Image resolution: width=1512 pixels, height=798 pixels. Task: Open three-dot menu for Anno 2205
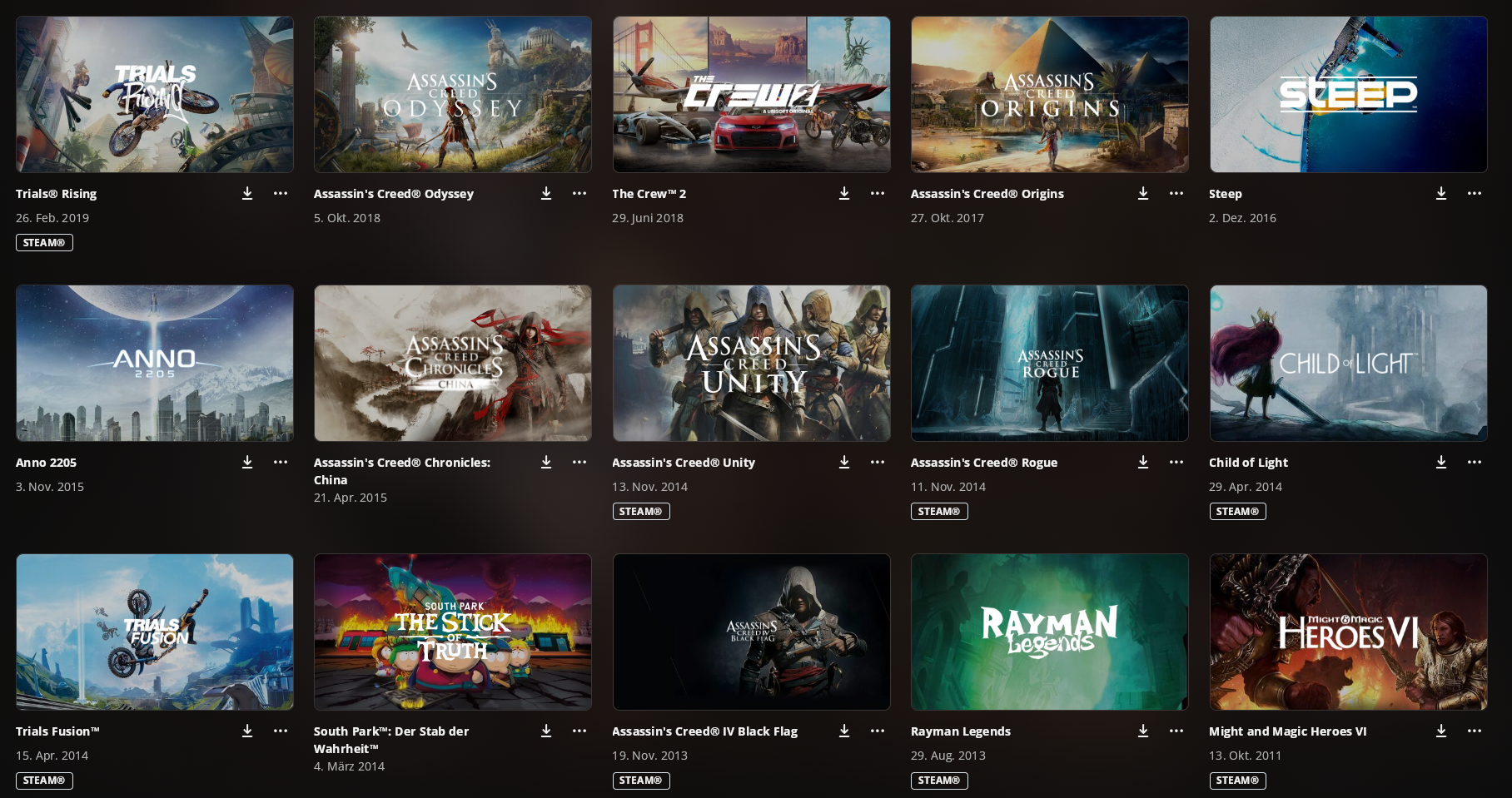(x=281, y=462)
